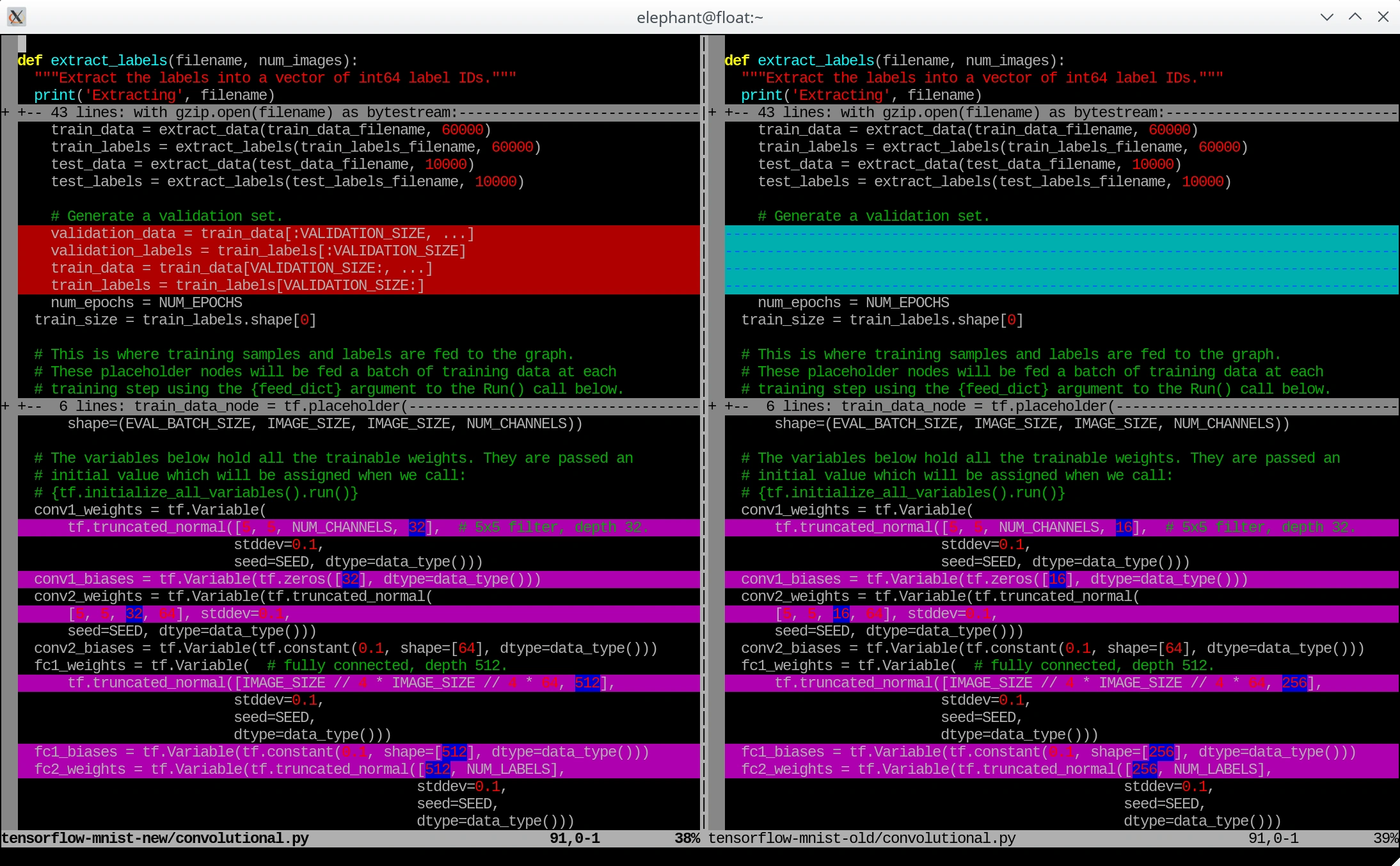Click the X11 application icon in title bar
The image size is (1400, 866).
coord(17,17)
